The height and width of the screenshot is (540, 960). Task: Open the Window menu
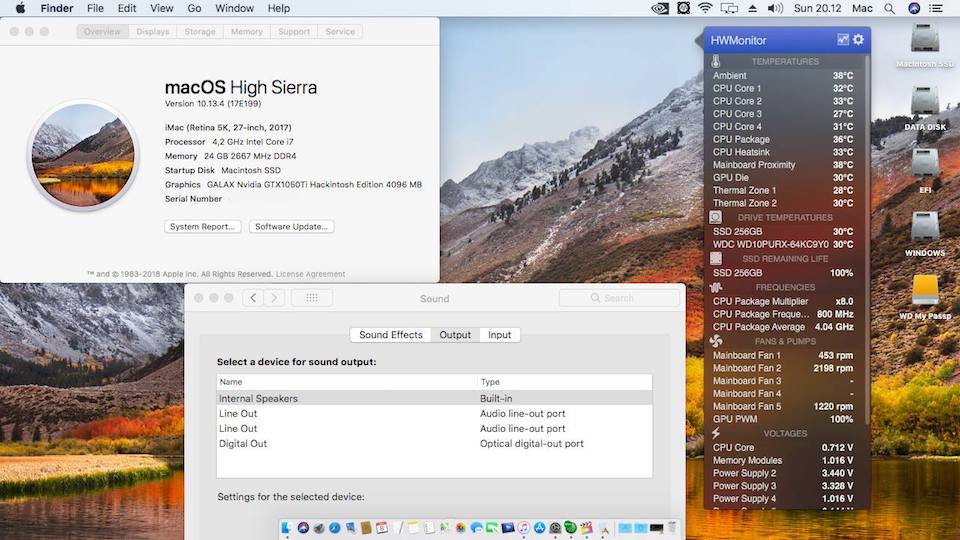click(234, 9)
